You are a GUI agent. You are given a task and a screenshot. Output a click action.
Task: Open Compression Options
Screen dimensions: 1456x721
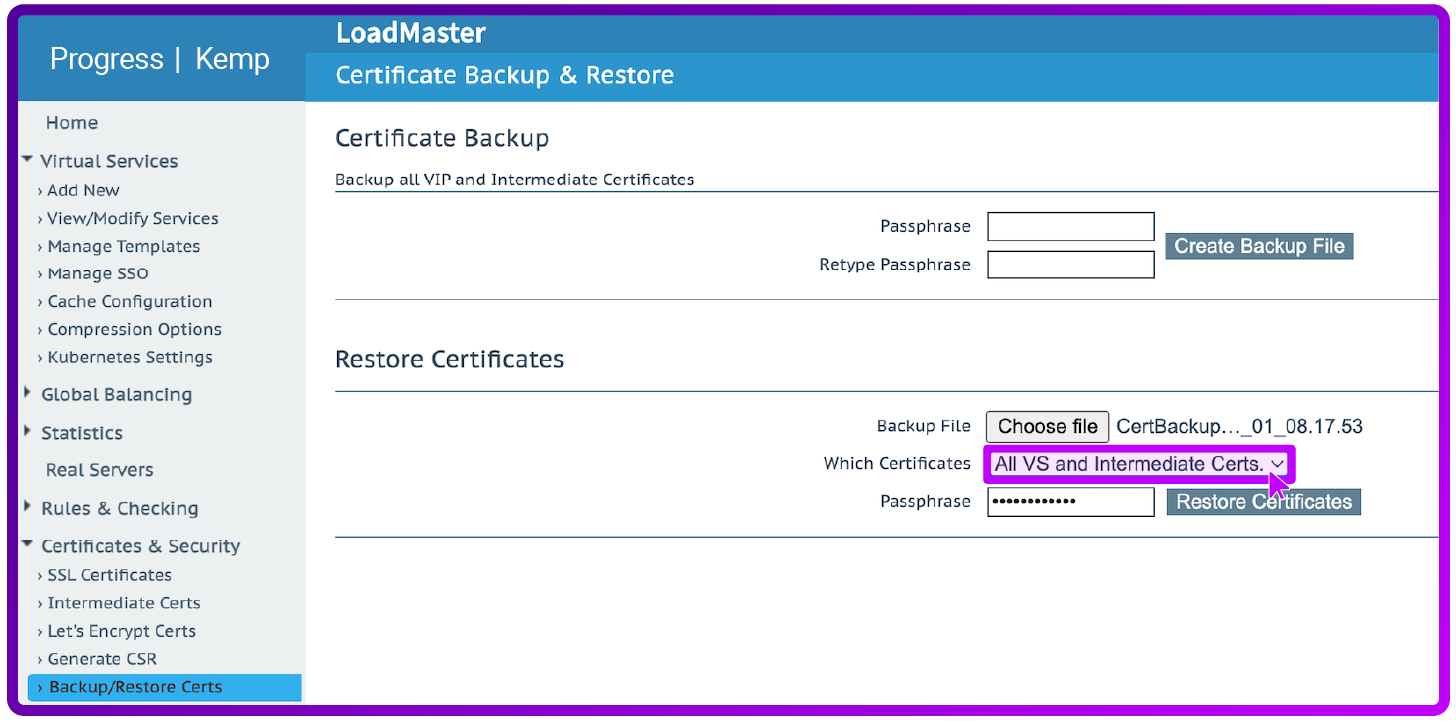pyautogui.click(x=134, y=329)
